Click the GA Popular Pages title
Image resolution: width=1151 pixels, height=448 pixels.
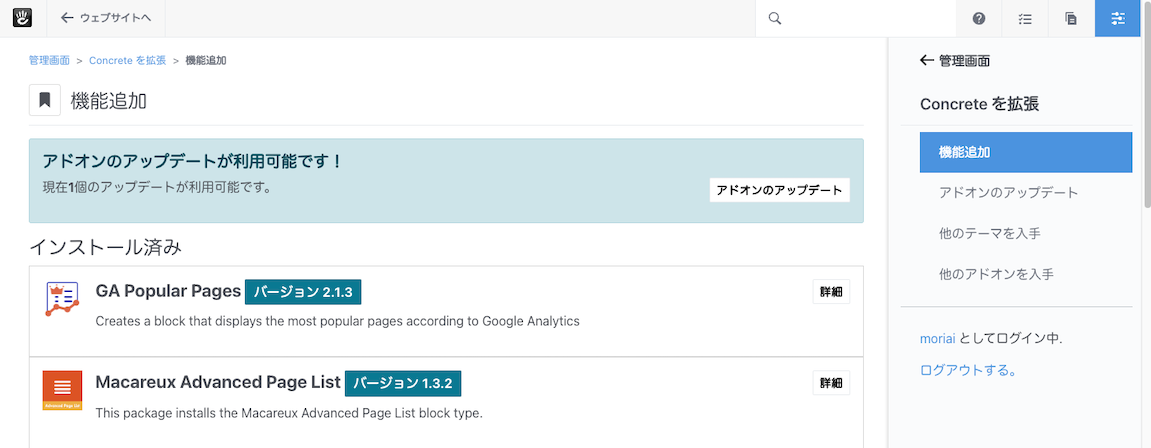point(168,291)
